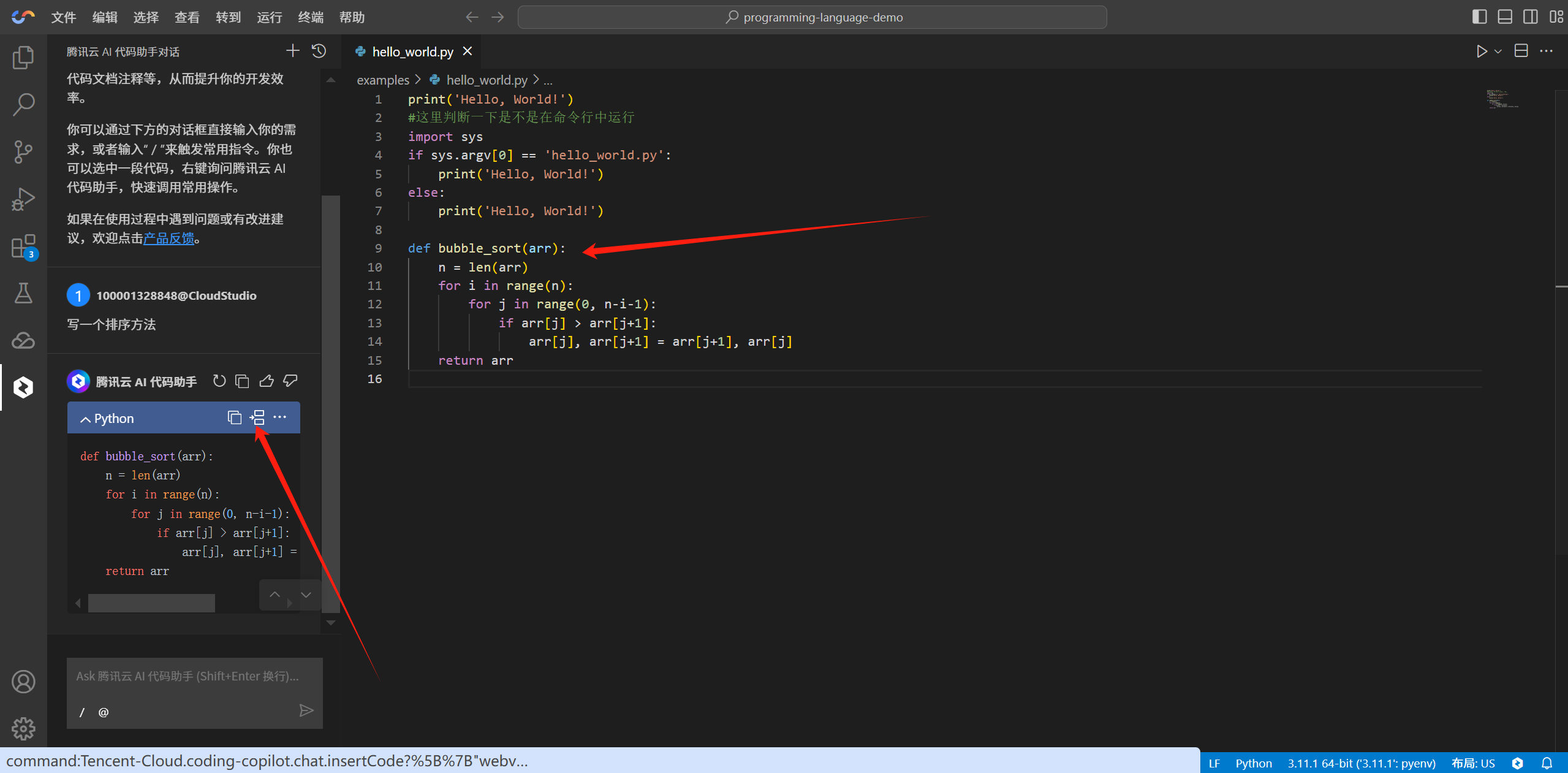Viewport: 1568px width, 773px height.
Task: Open chat history clock icon
Action: click(319, 51)
